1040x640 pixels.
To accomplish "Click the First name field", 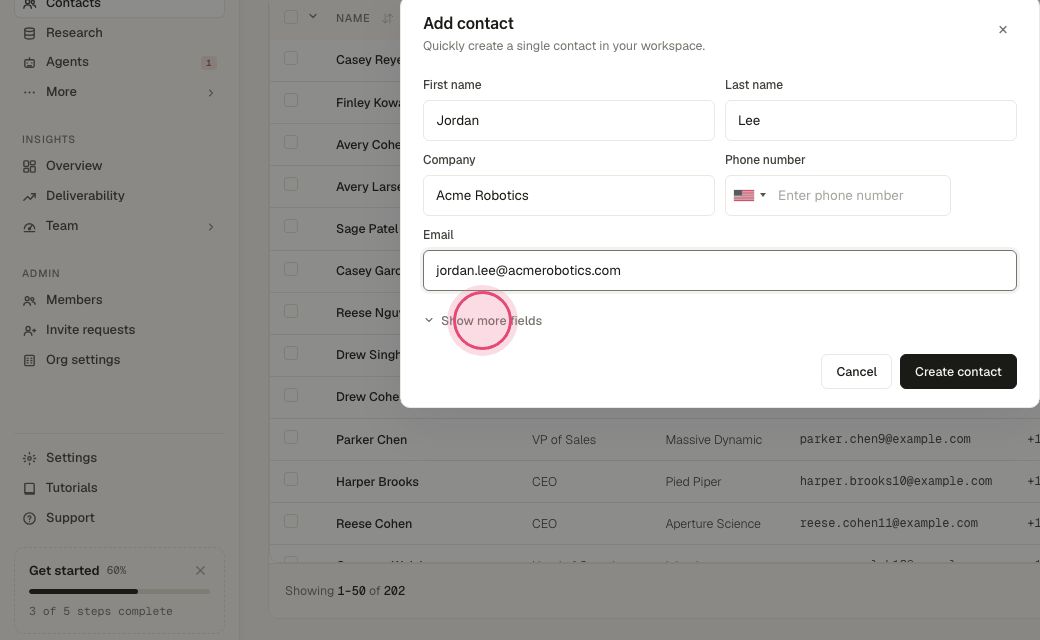I will [x=568, y=120].
